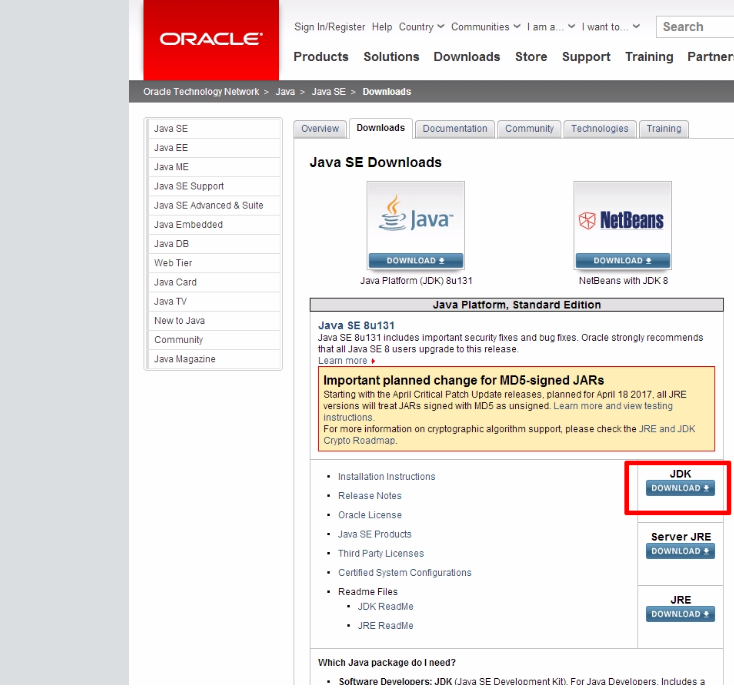Open Certified System Configurations link
The width and height of the screenshot is (734, 689).
(x=404, y=572)
